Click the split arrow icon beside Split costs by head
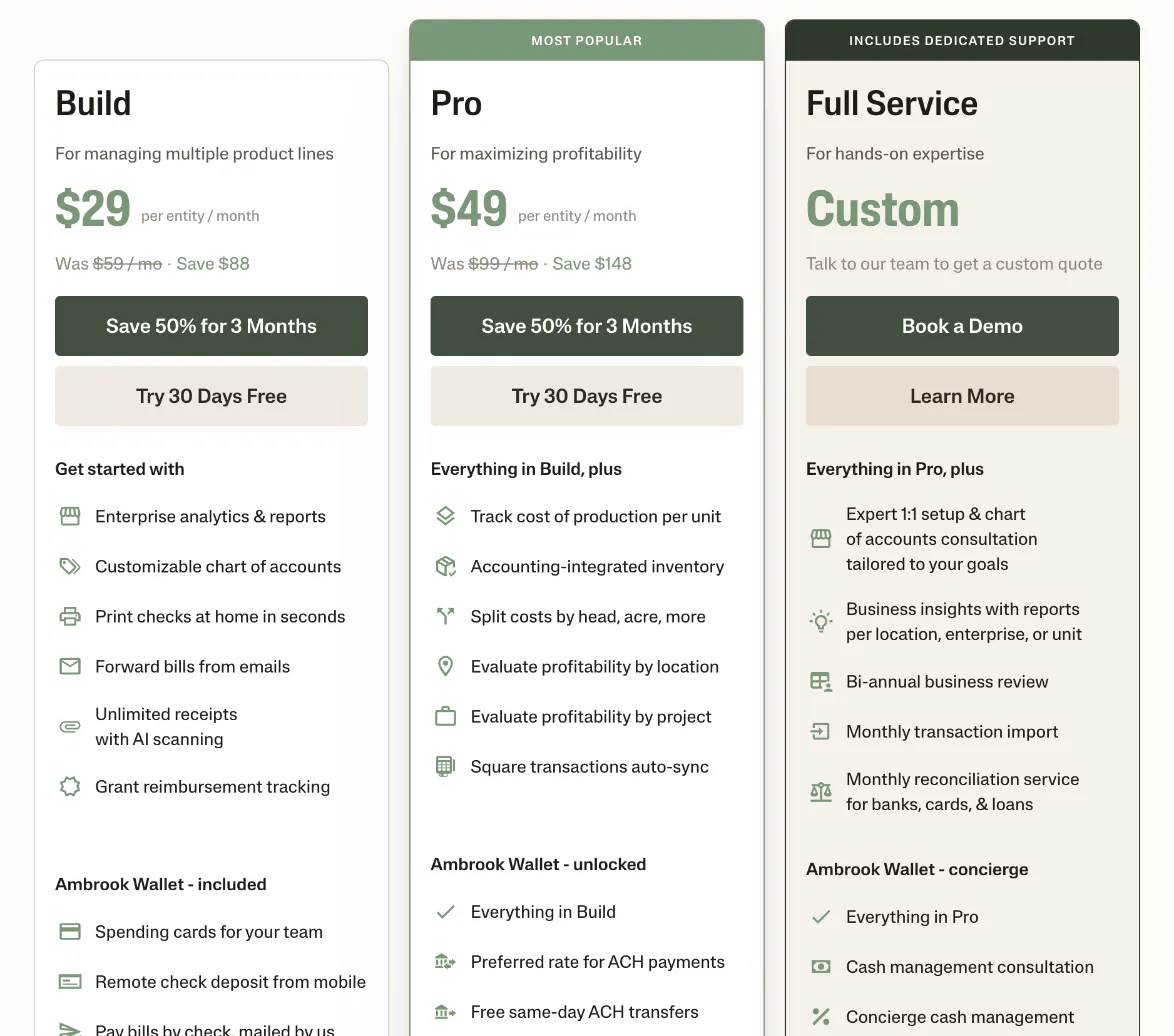 [x=445, y=617]
